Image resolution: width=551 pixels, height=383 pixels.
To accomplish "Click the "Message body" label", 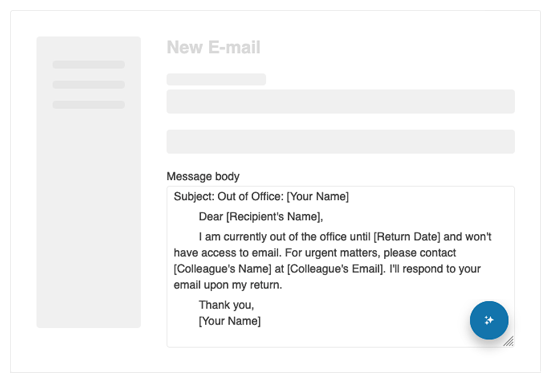I will tap(203, 176).
